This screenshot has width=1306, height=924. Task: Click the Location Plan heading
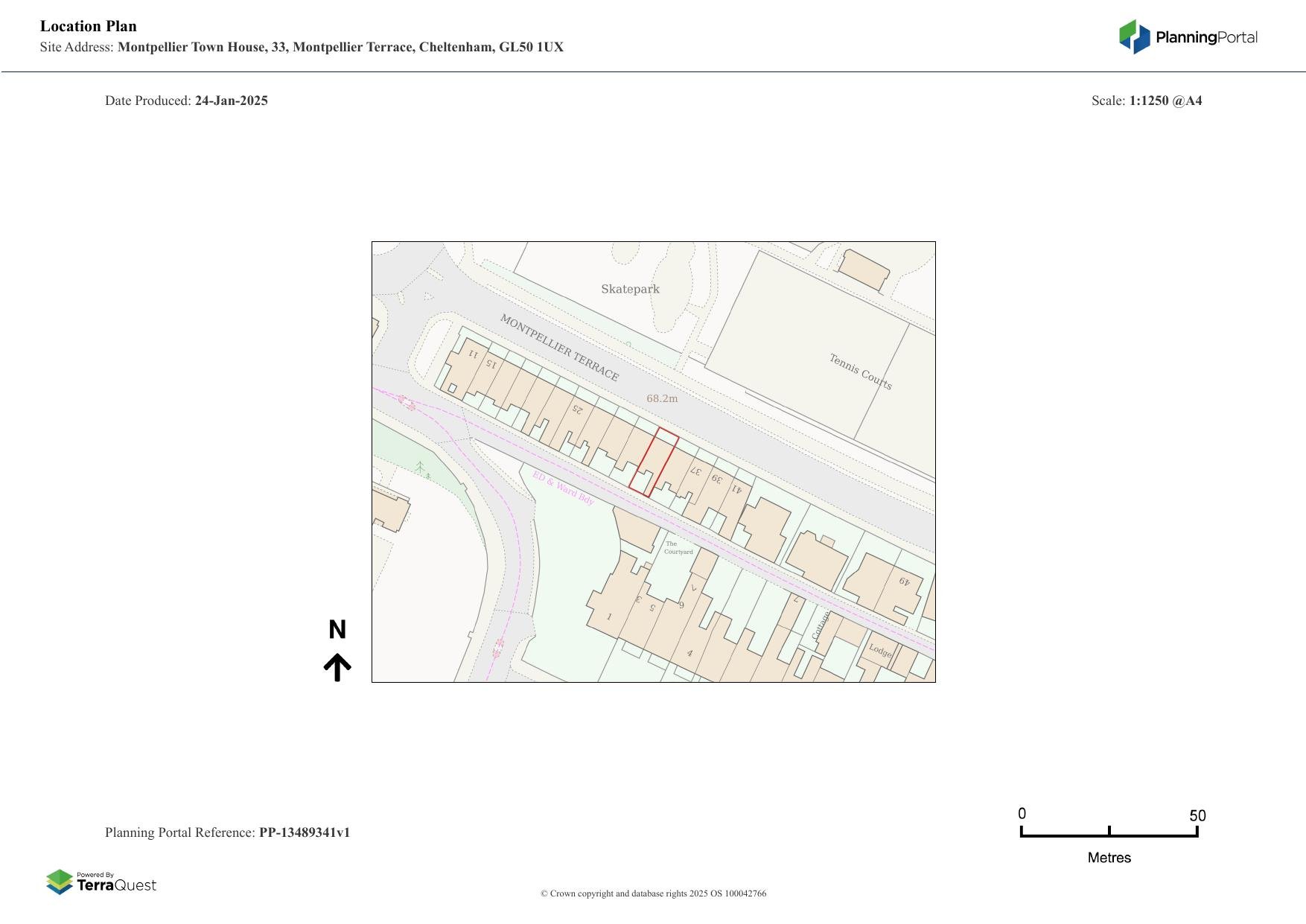click(89, 26)
